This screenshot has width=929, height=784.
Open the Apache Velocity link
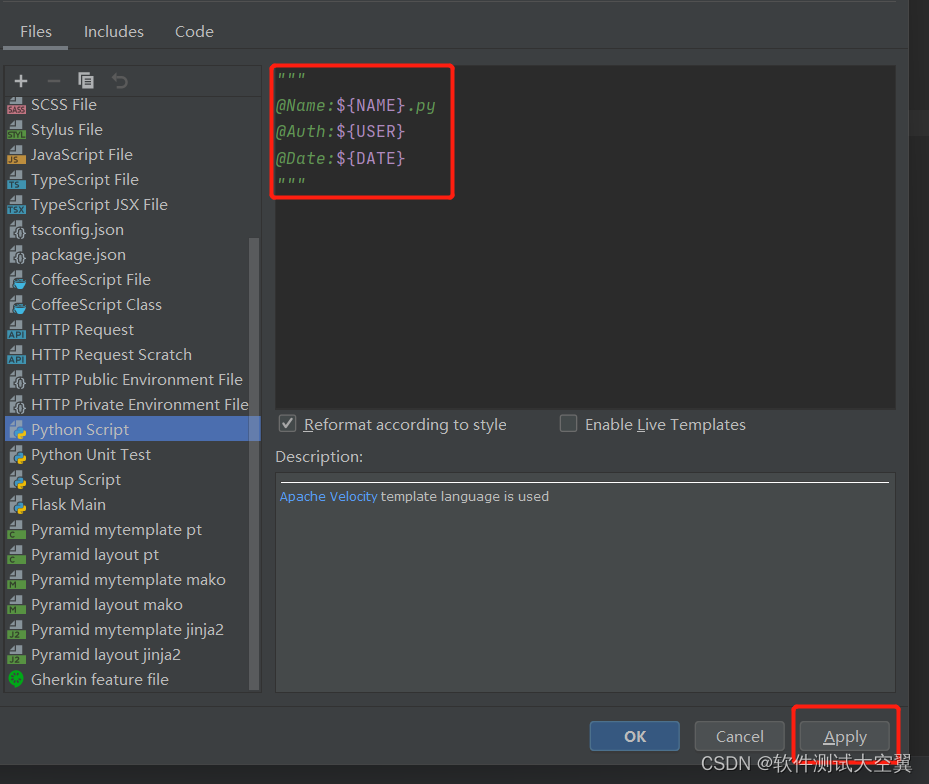pyautogui.click(x=328, y=497)
